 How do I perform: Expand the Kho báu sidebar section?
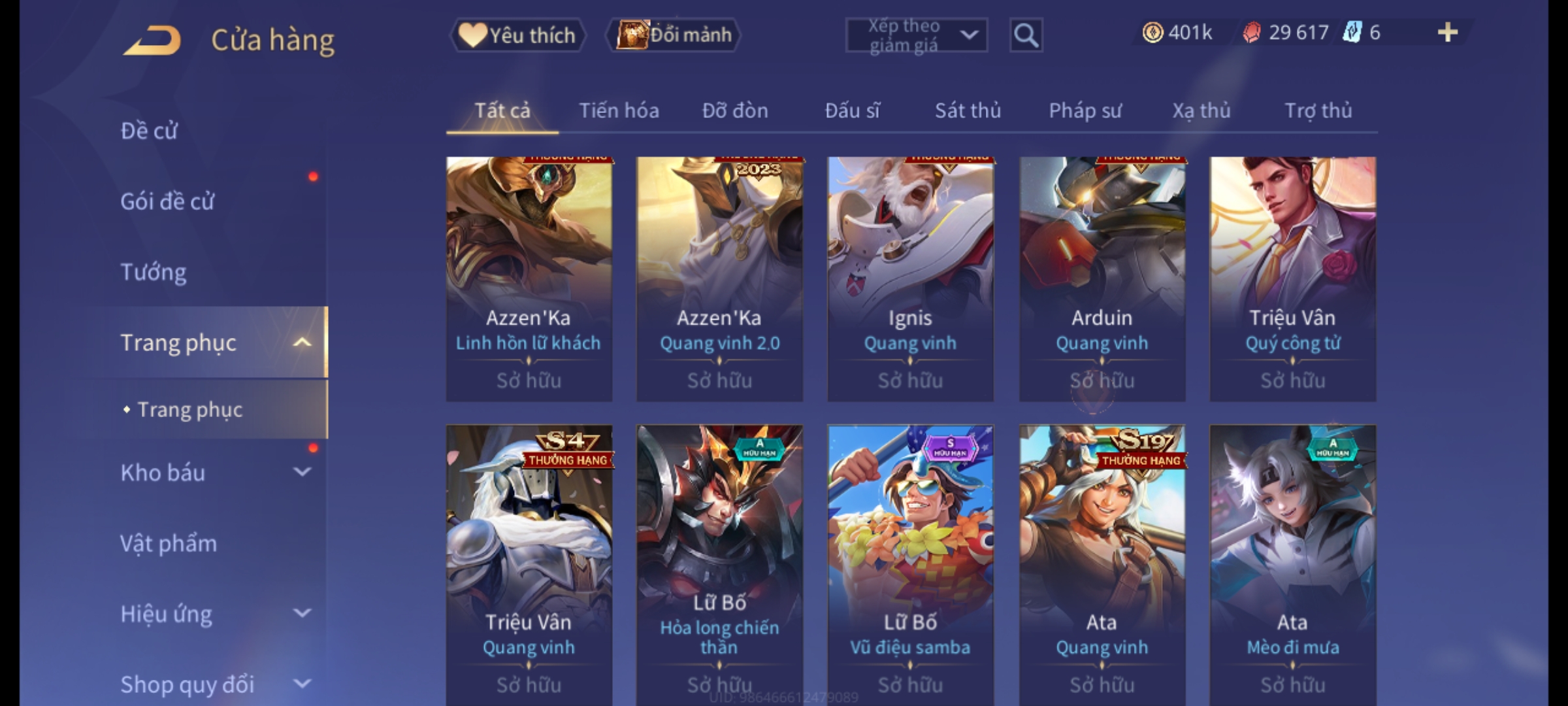(302, 472)
